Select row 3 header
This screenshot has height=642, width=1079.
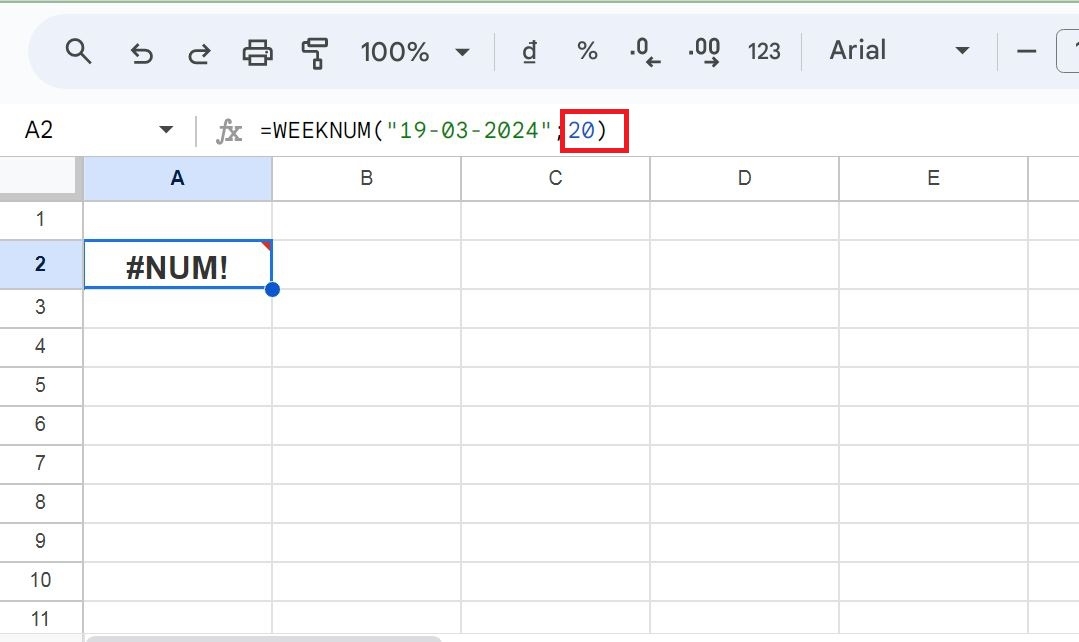41,308
